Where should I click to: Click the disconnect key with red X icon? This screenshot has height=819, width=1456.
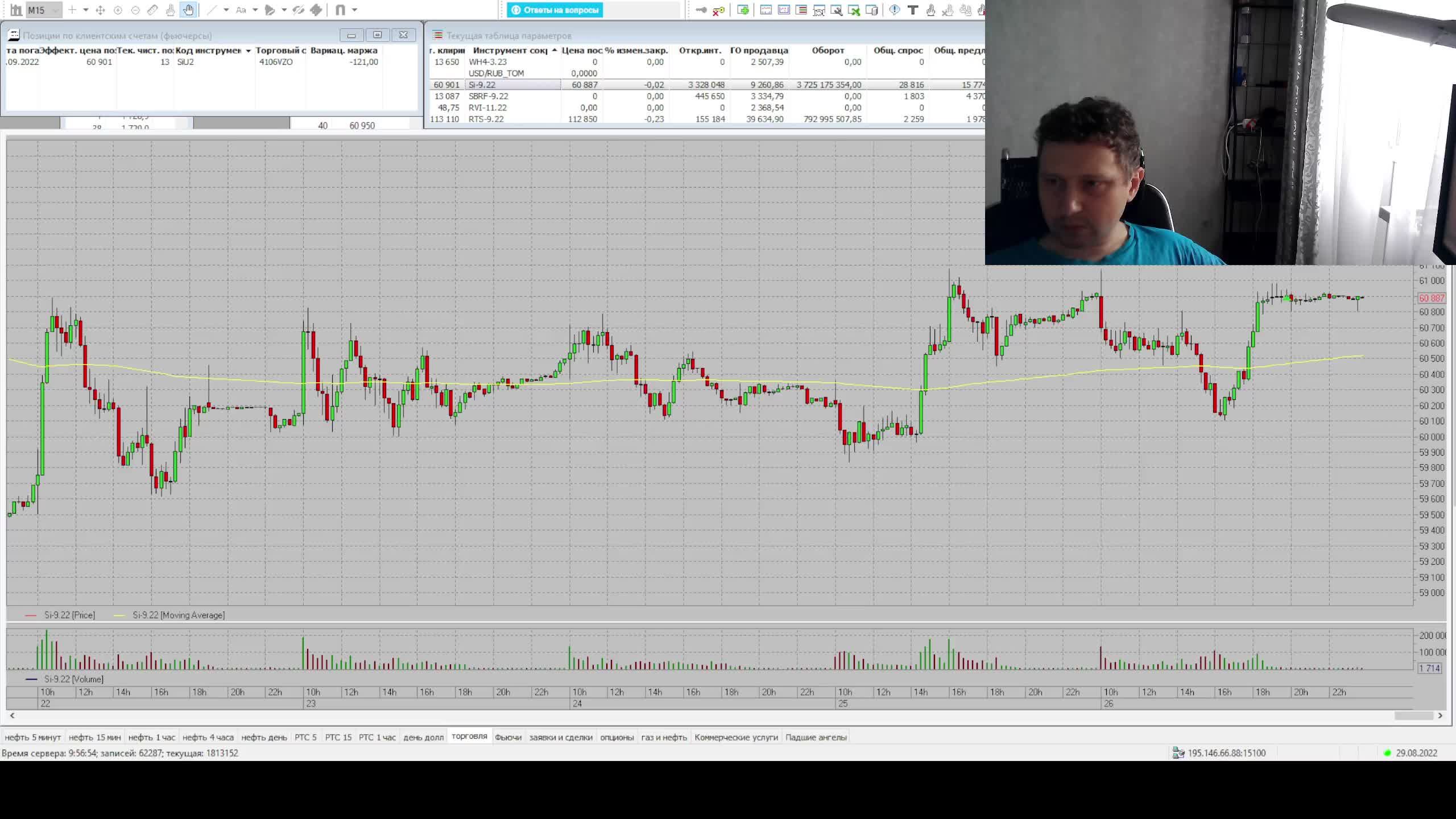click(719, 10)
